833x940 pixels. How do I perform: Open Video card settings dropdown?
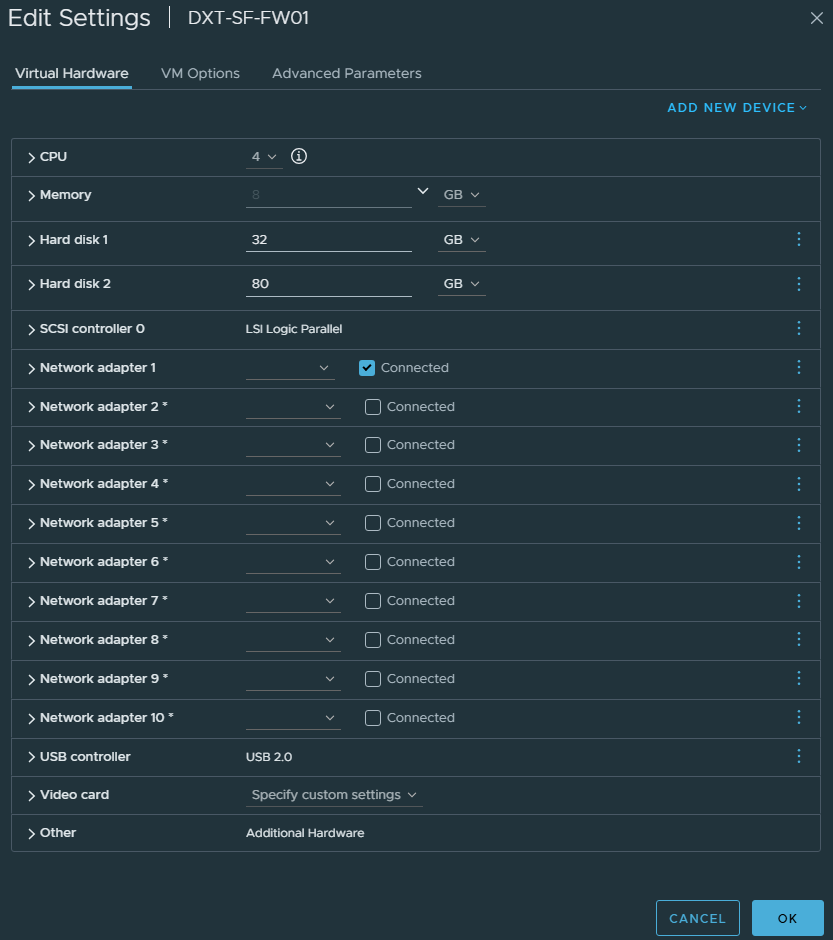tap(334, 795)
